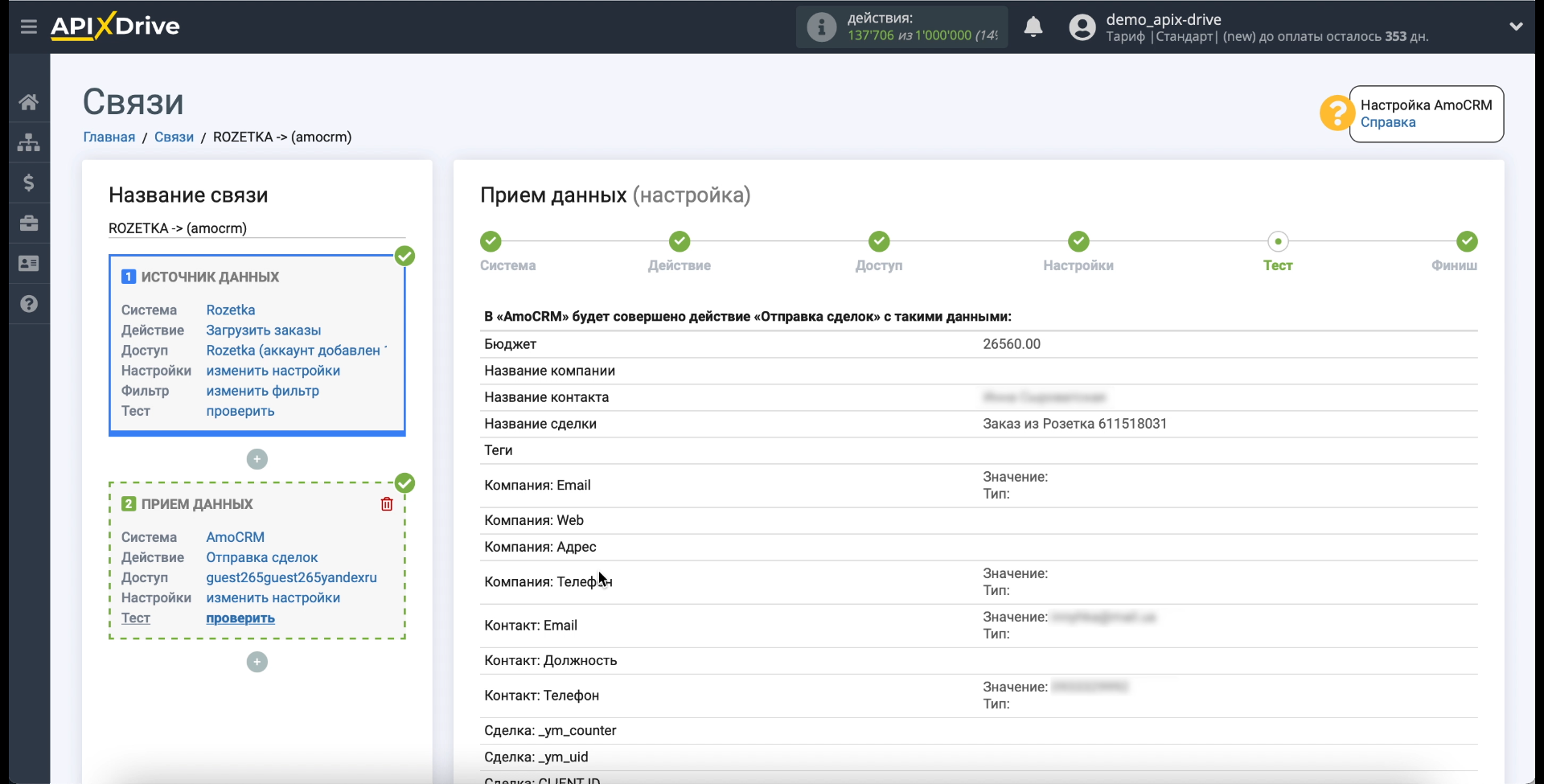This screenshot has width=1544, height=784.
Task: Click the user avatar icon
Action: pos(1082,27)
